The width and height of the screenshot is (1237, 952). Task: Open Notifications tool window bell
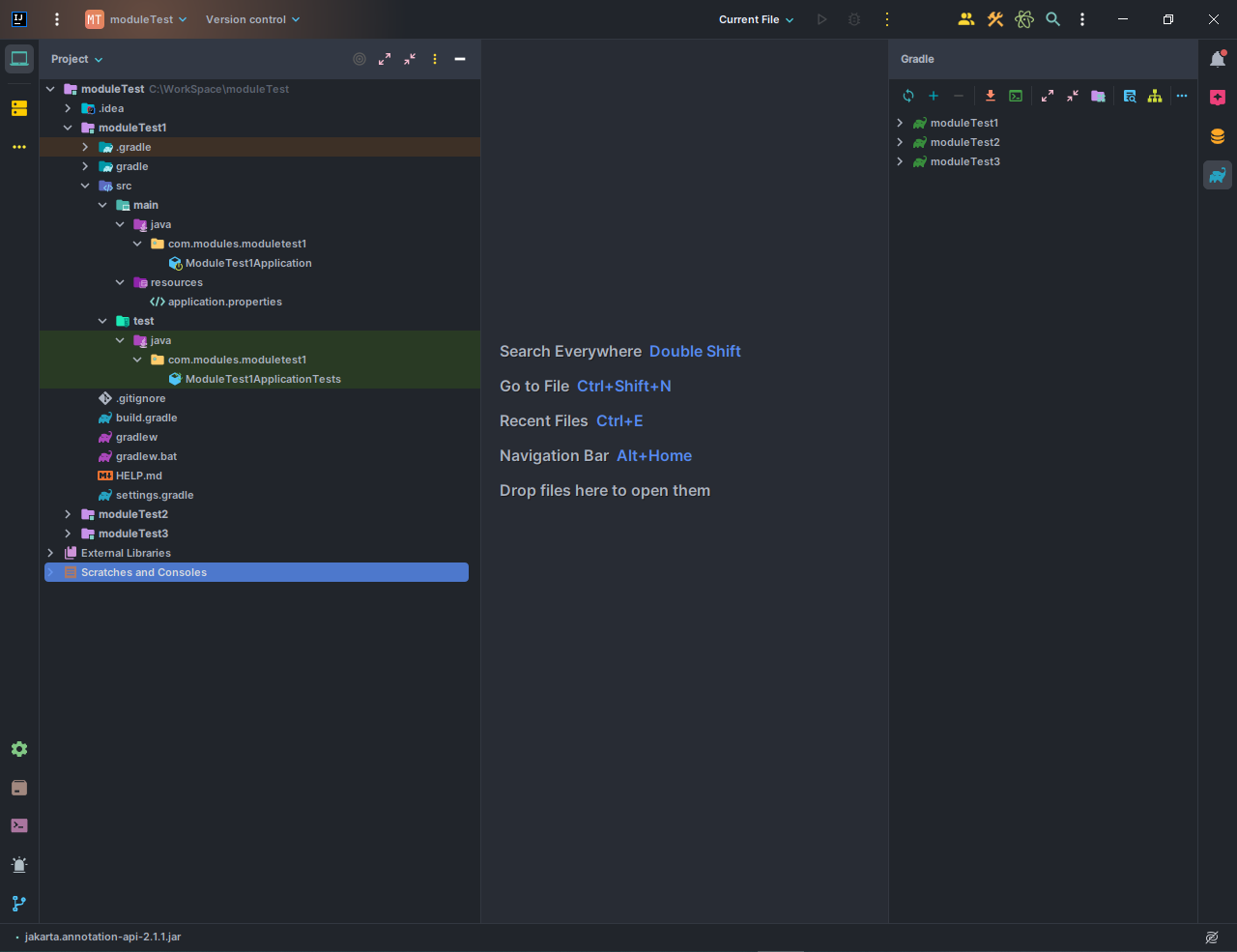pyautogui.click(x=1218, y=59)
